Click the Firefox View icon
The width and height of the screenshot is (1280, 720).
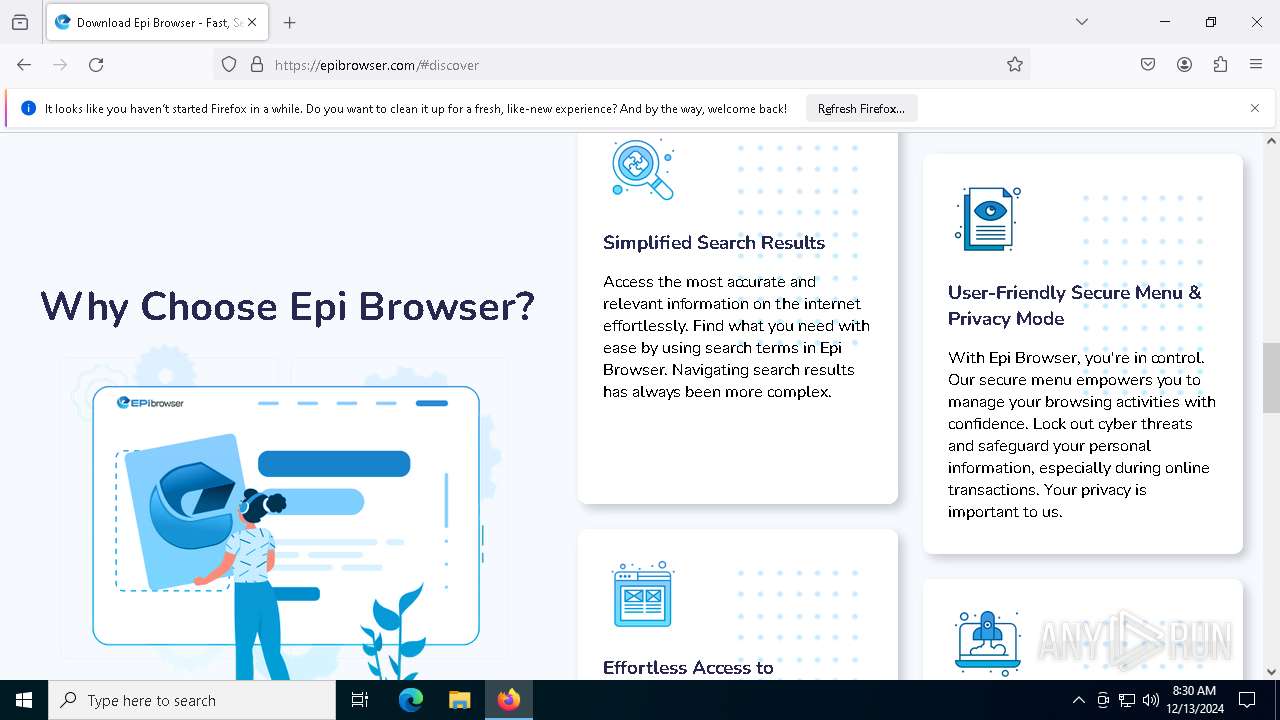[x=20, y=22]
